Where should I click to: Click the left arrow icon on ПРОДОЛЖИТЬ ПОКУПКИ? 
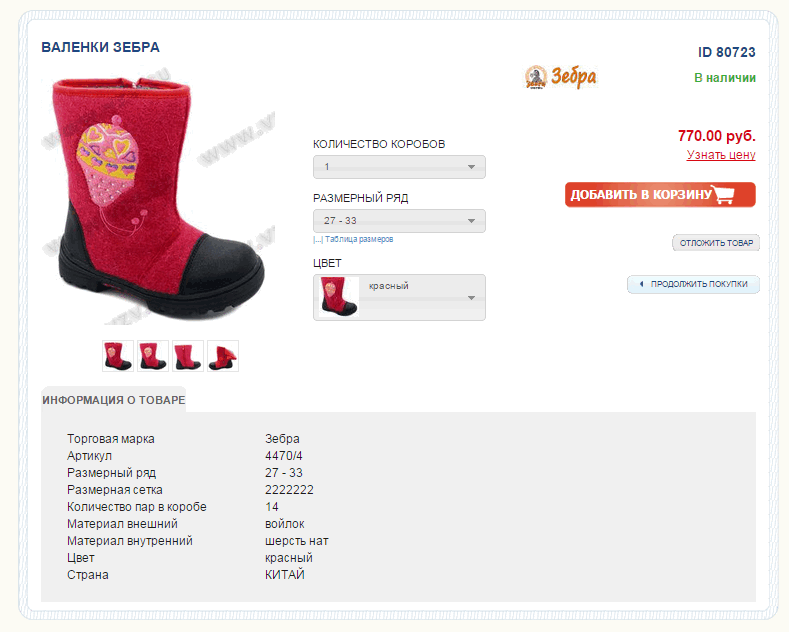point(642,284)
